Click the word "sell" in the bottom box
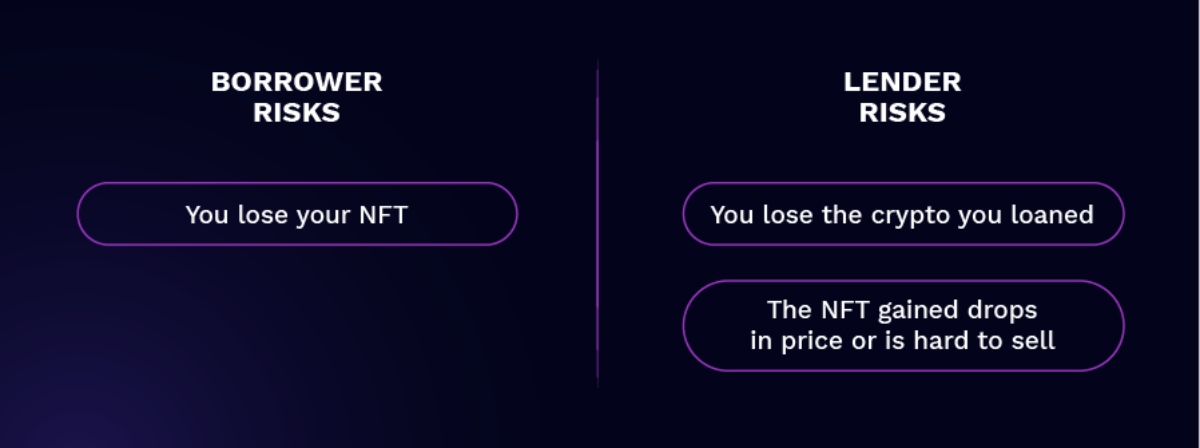Image resolution: width=1200 pixels, height=448 pixels. [1034, 340]
